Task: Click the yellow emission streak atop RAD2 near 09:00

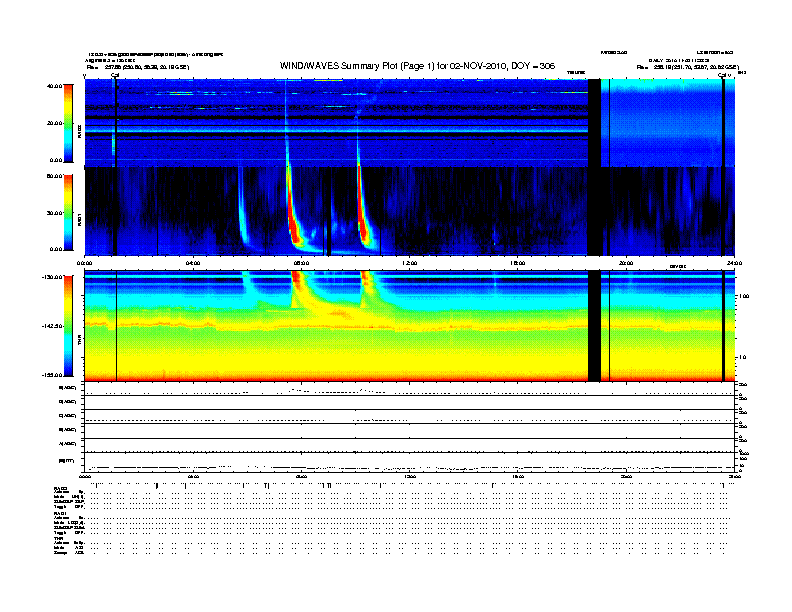Action: (x=328, y=80)
